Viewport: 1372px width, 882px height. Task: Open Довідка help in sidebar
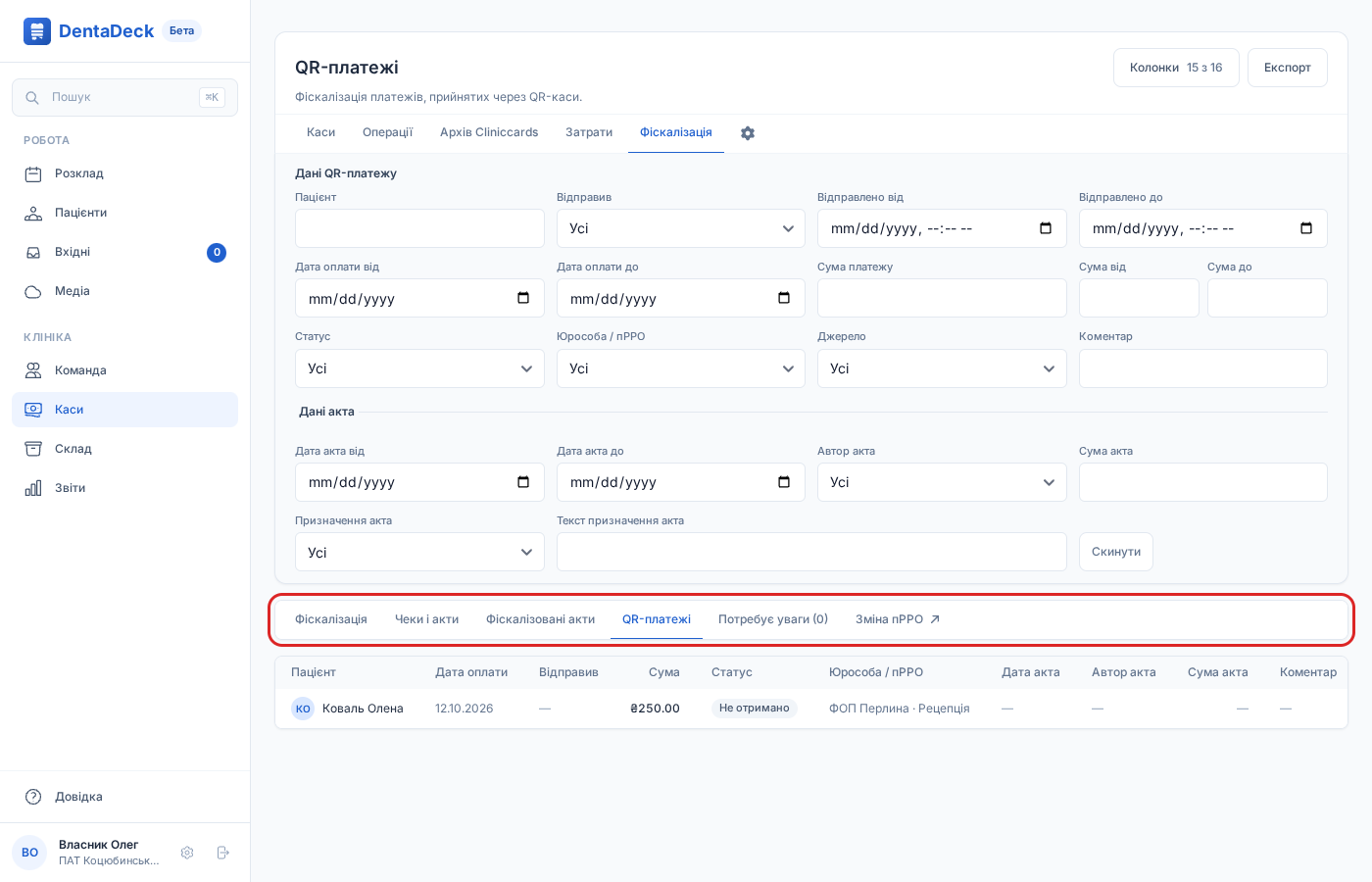point(124,797)
